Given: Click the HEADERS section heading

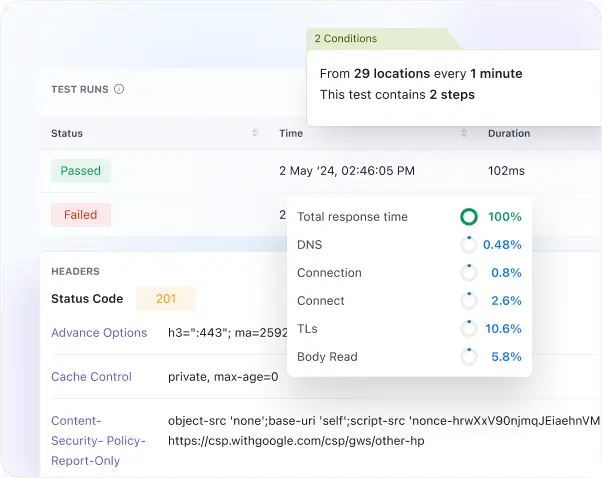Looking at the screenshot, I should pyautogui.click(x=75, y=271).
